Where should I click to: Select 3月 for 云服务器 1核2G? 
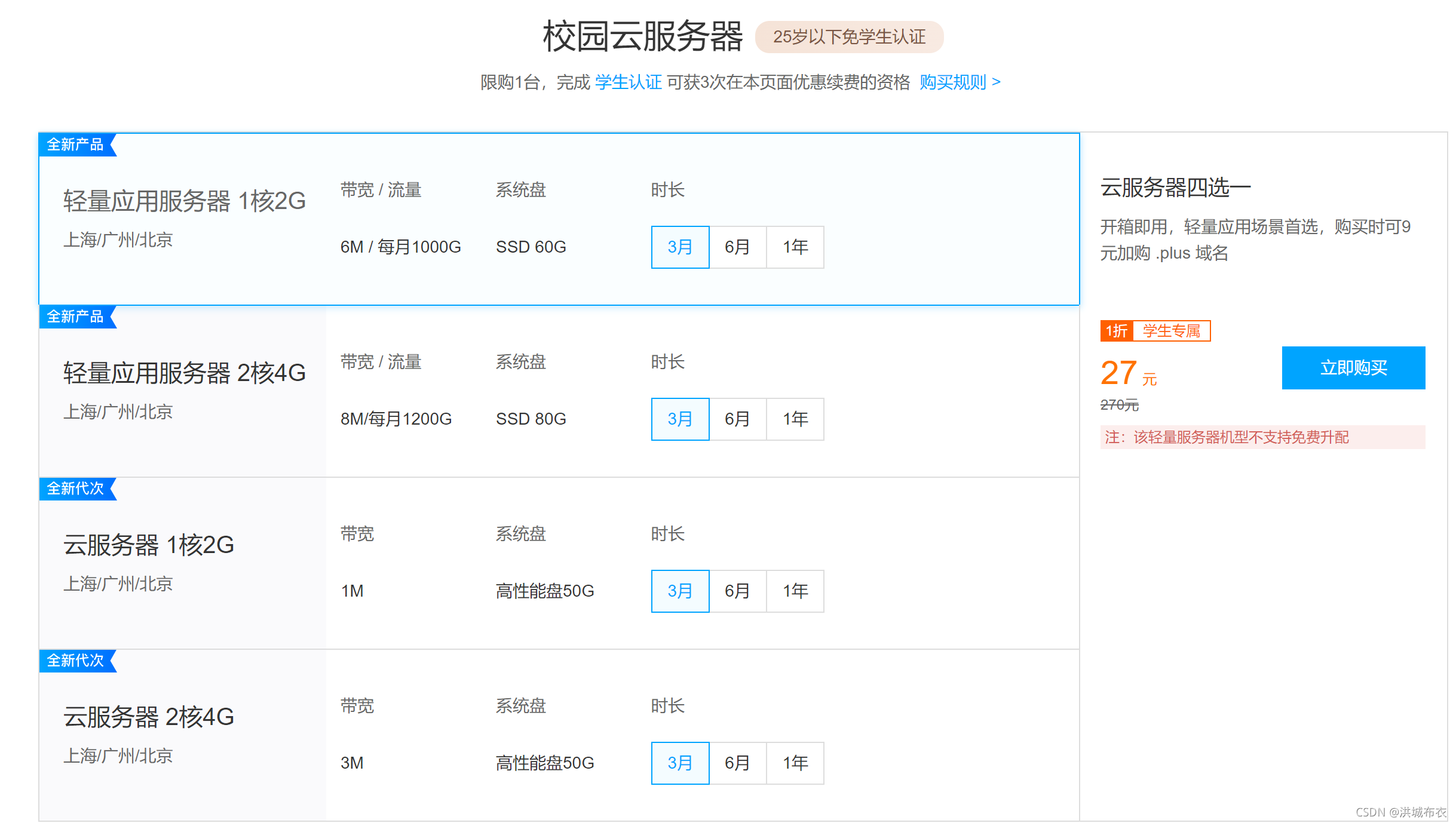pyautogui.click(x=680, y=591)
